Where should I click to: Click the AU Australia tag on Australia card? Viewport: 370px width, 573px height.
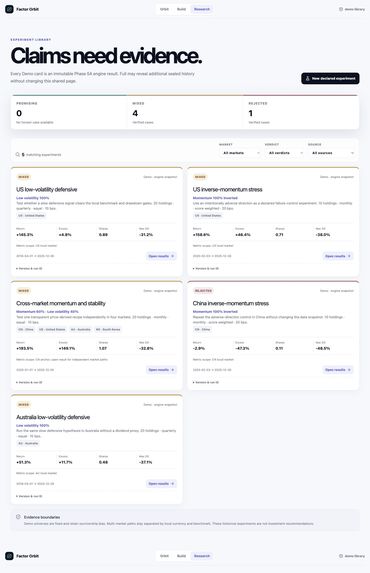click(28, 443)
